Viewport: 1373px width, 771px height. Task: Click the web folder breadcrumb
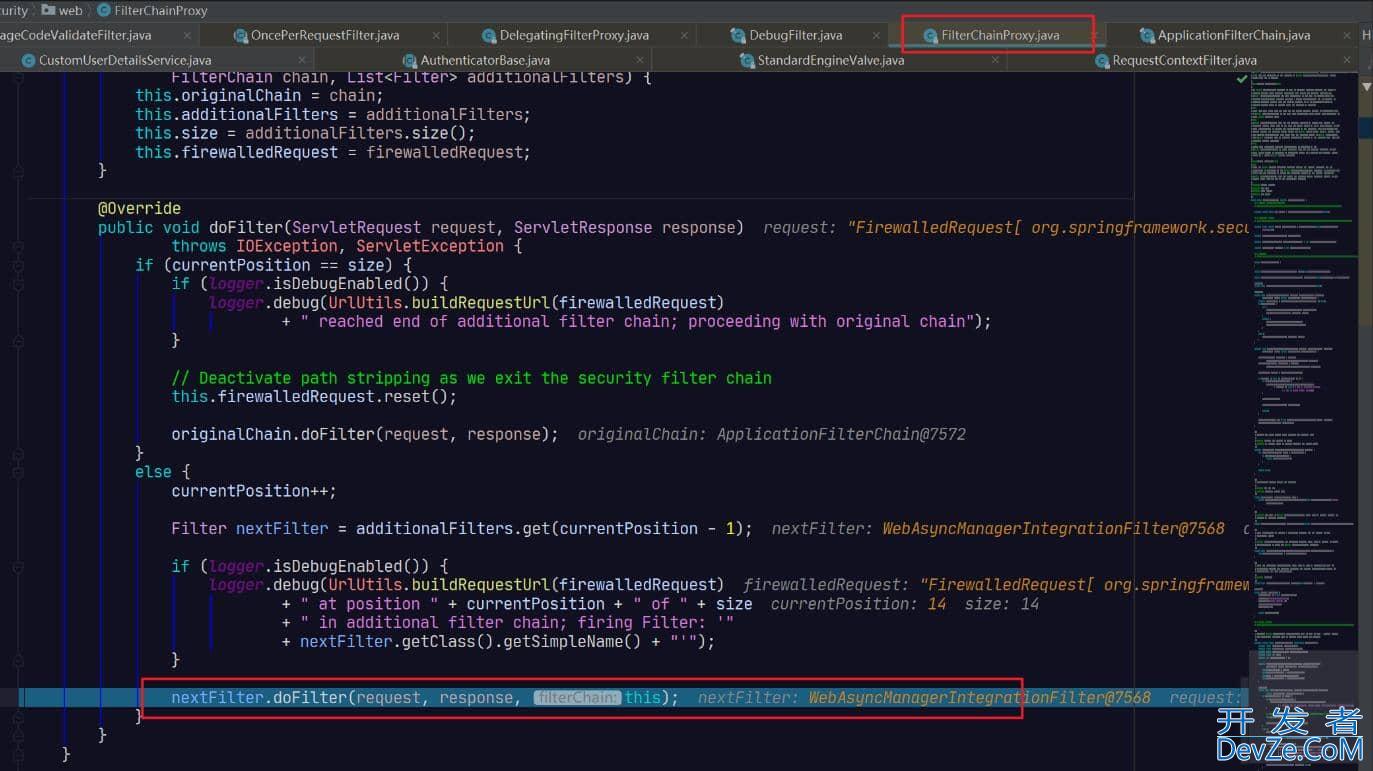click(x=62, y=10)
